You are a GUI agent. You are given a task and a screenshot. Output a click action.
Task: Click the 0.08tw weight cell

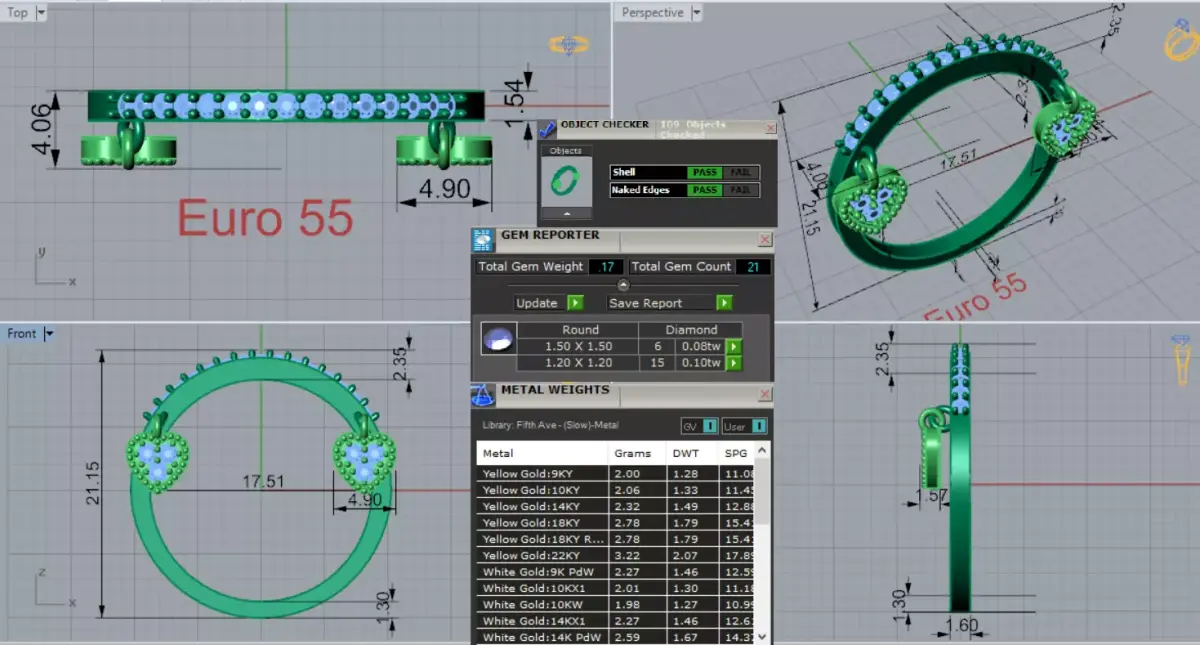click(x=701, y=346)
